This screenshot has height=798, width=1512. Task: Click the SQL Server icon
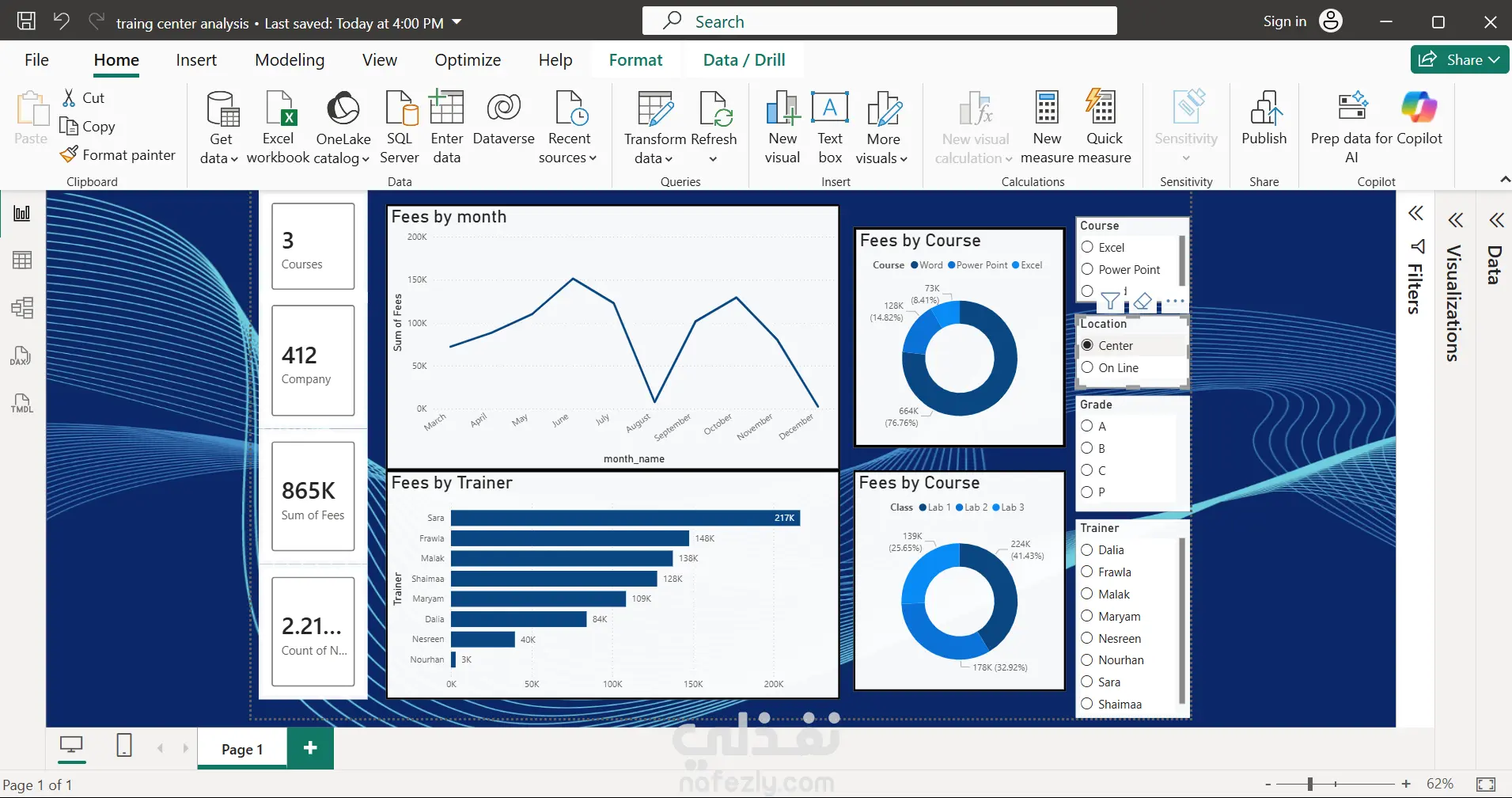pos(400,108)
